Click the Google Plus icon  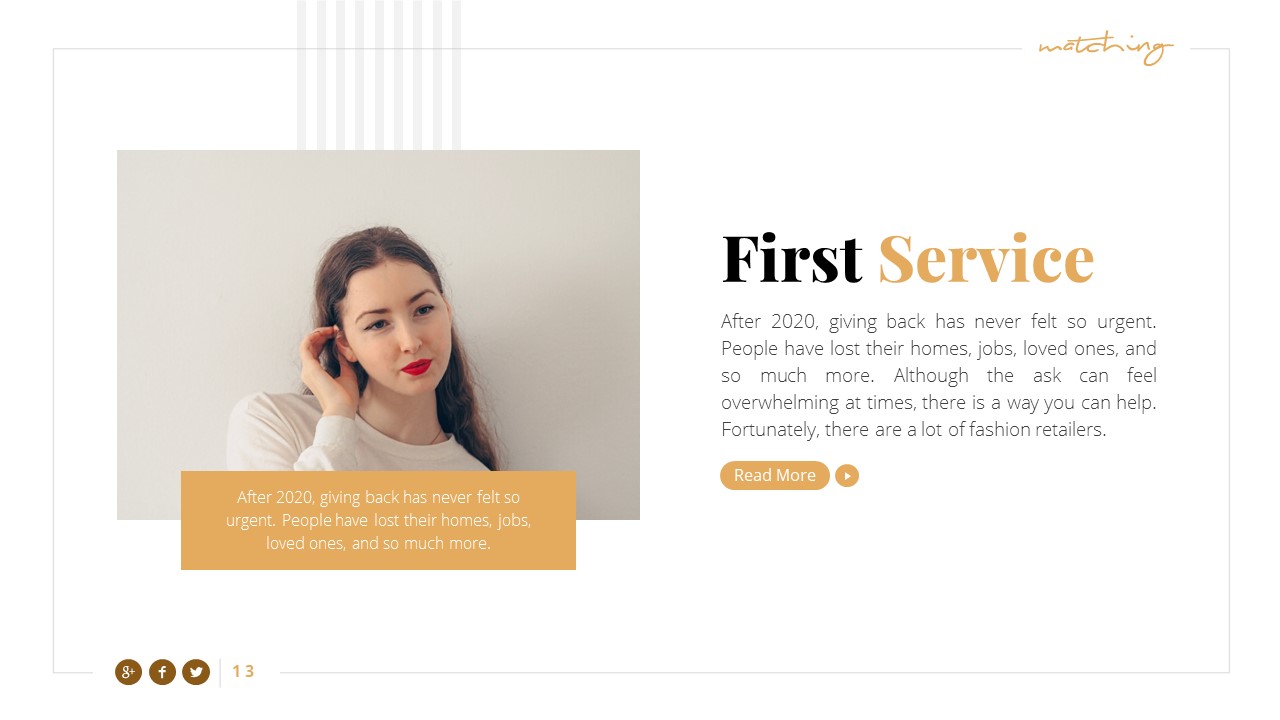[128, 672]
